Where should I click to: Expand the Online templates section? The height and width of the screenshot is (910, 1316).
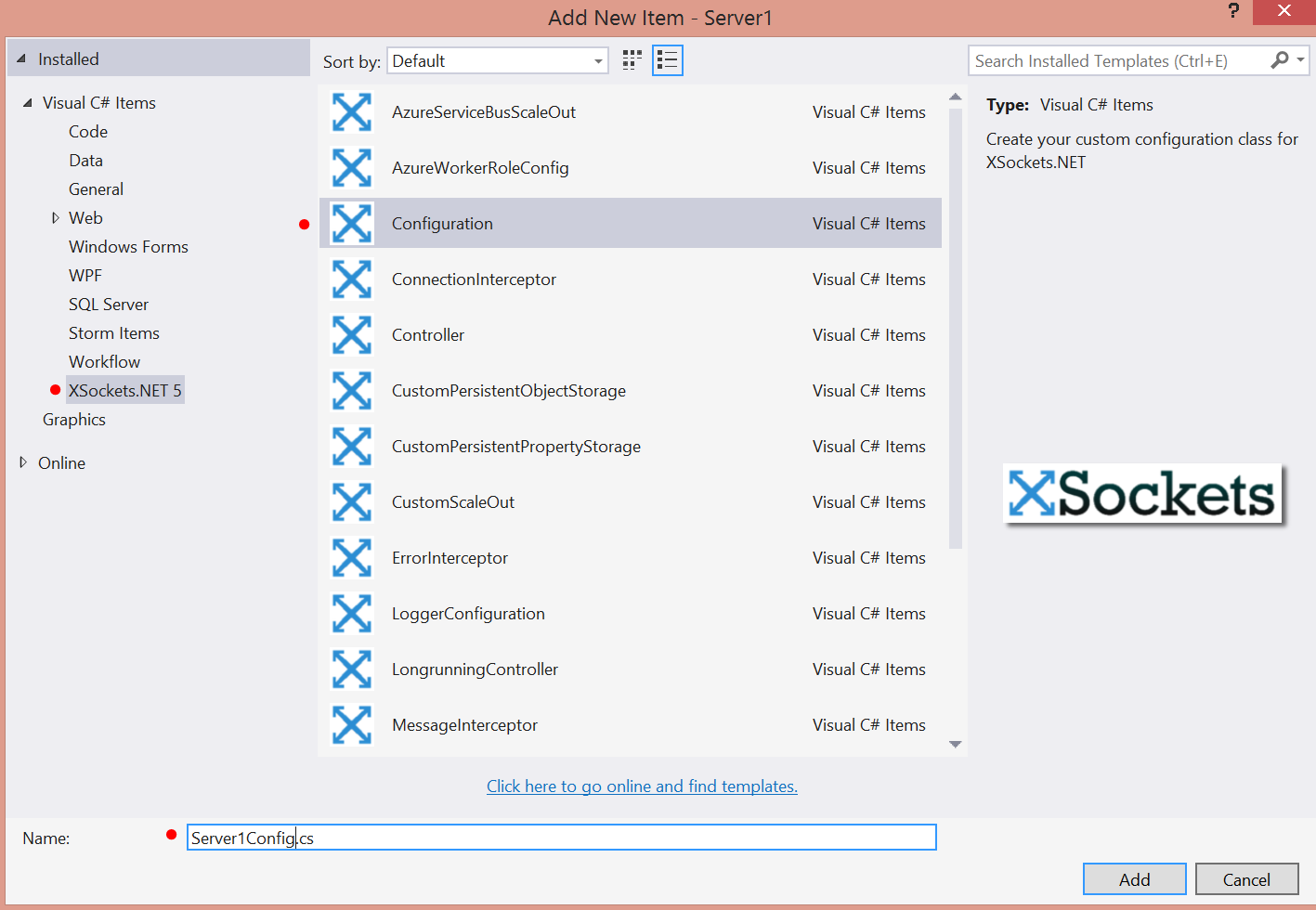coord(23,462)
